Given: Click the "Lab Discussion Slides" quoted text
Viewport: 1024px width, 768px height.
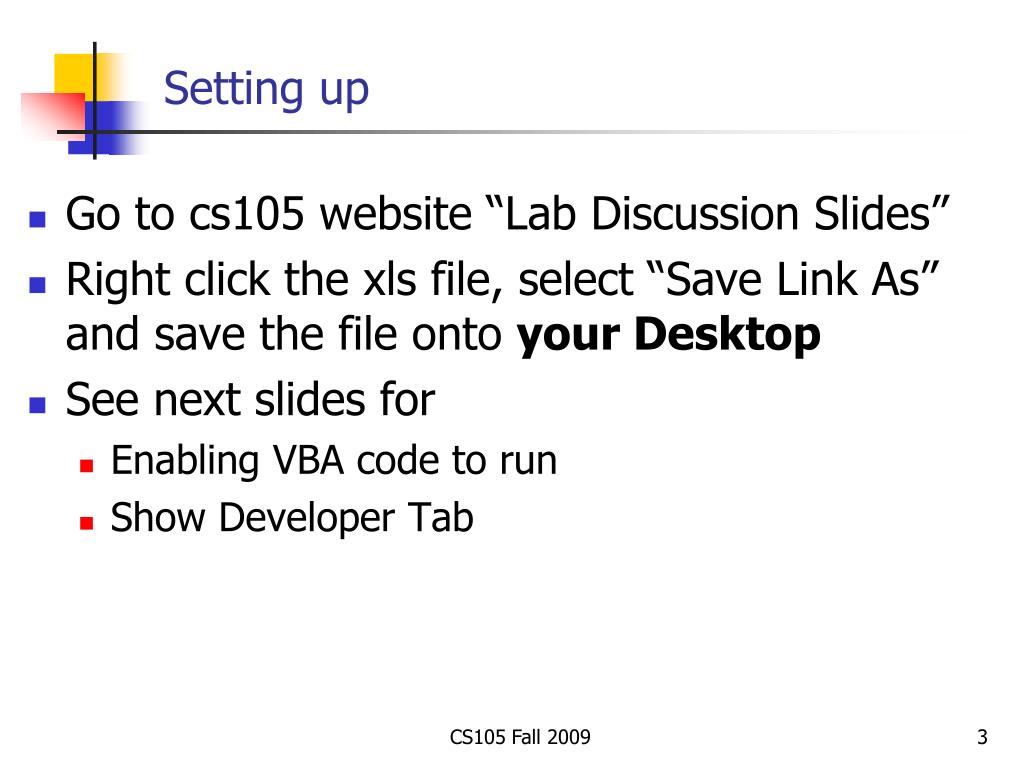Looking at the screenshot, I should point(718,213).
